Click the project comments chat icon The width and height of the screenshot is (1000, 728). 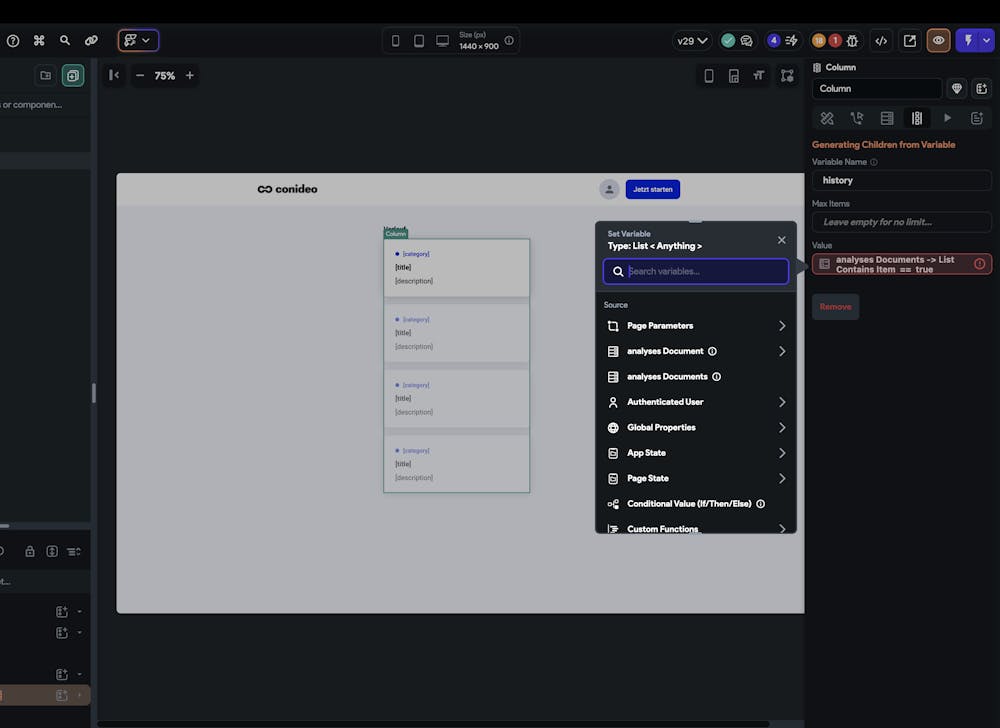point(746,41)
